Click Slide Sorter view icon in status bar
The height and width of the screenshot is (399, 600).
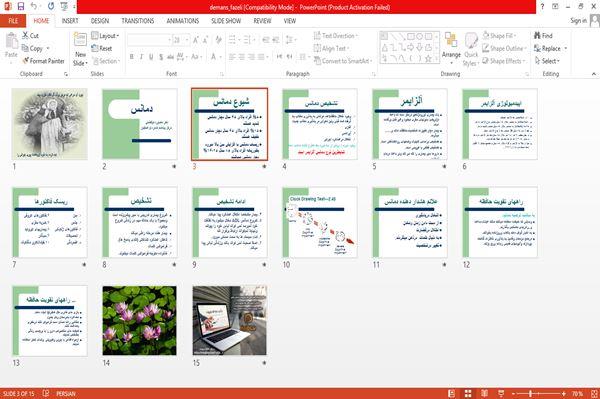point(468,393)
